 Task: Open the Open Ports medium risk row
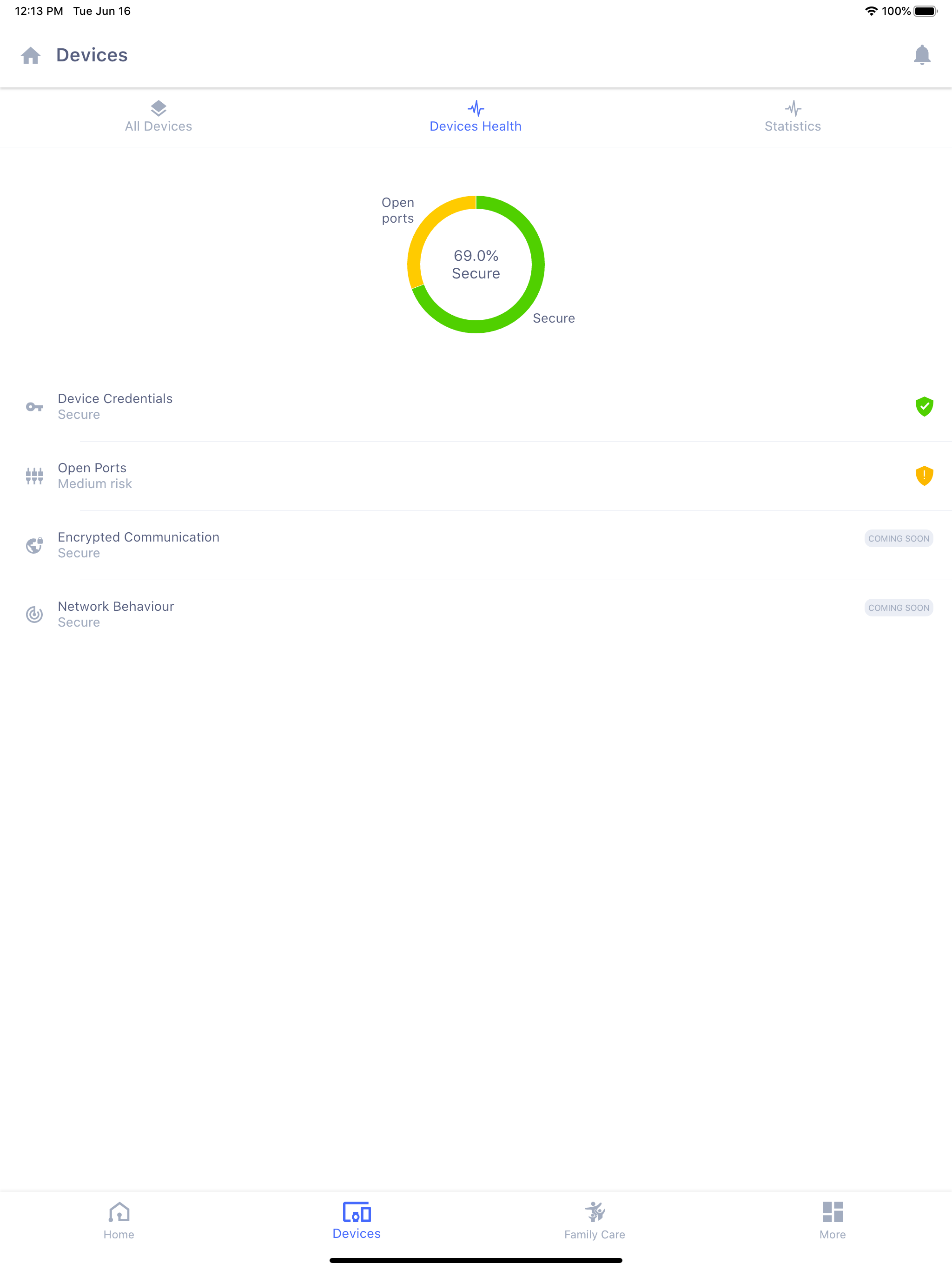[x=402, y=476]
